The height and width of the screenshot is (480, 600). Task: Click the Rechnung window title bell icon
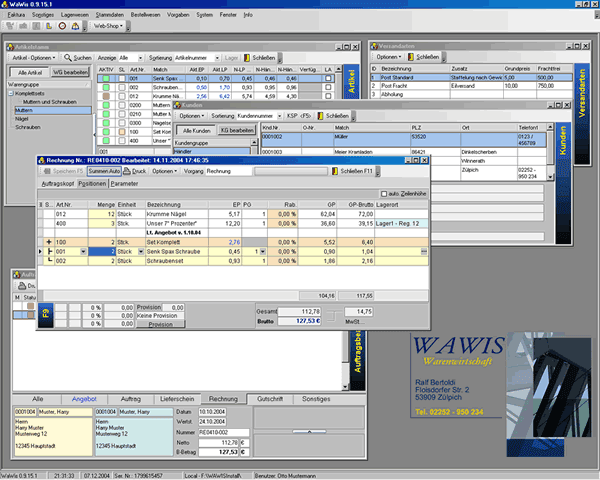[41, 160]
